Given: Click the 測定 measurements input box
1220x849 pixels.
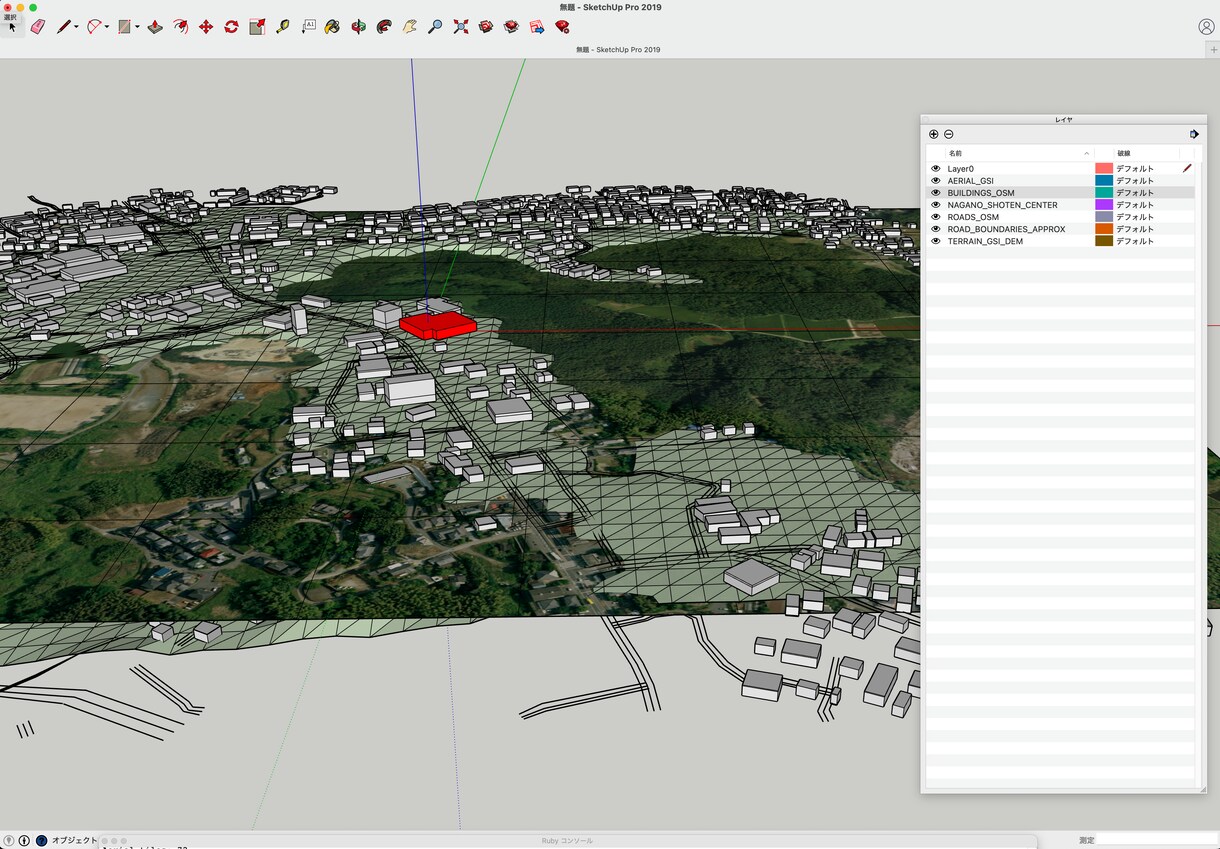Looking at the screenshot, I should 1157,840.
